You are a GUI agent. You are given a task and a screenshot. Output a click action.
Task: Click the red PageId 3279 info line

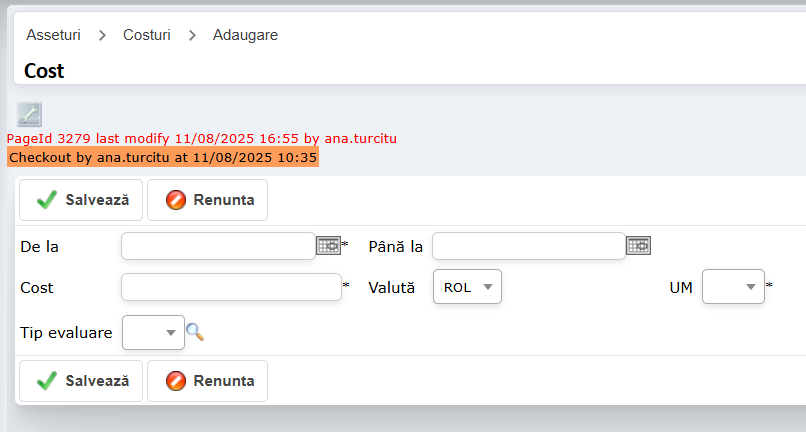tap(202, 138)
